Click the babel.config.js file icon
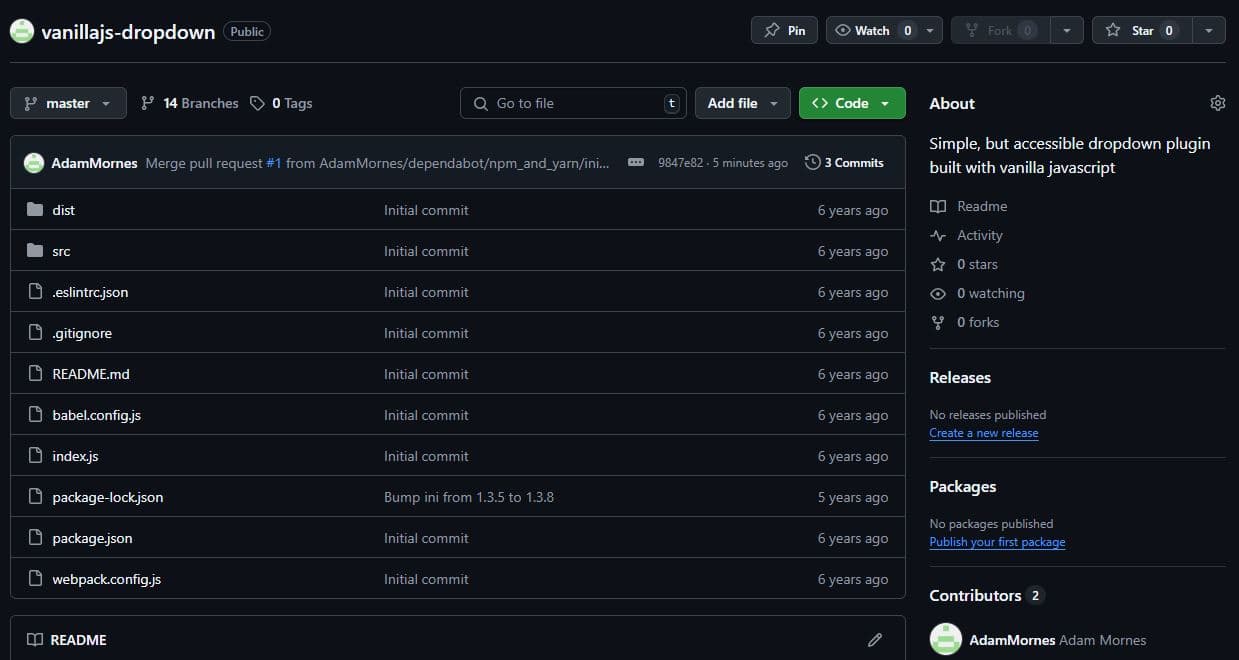The width and height of the screenshot is (1239, 660). 35,415
